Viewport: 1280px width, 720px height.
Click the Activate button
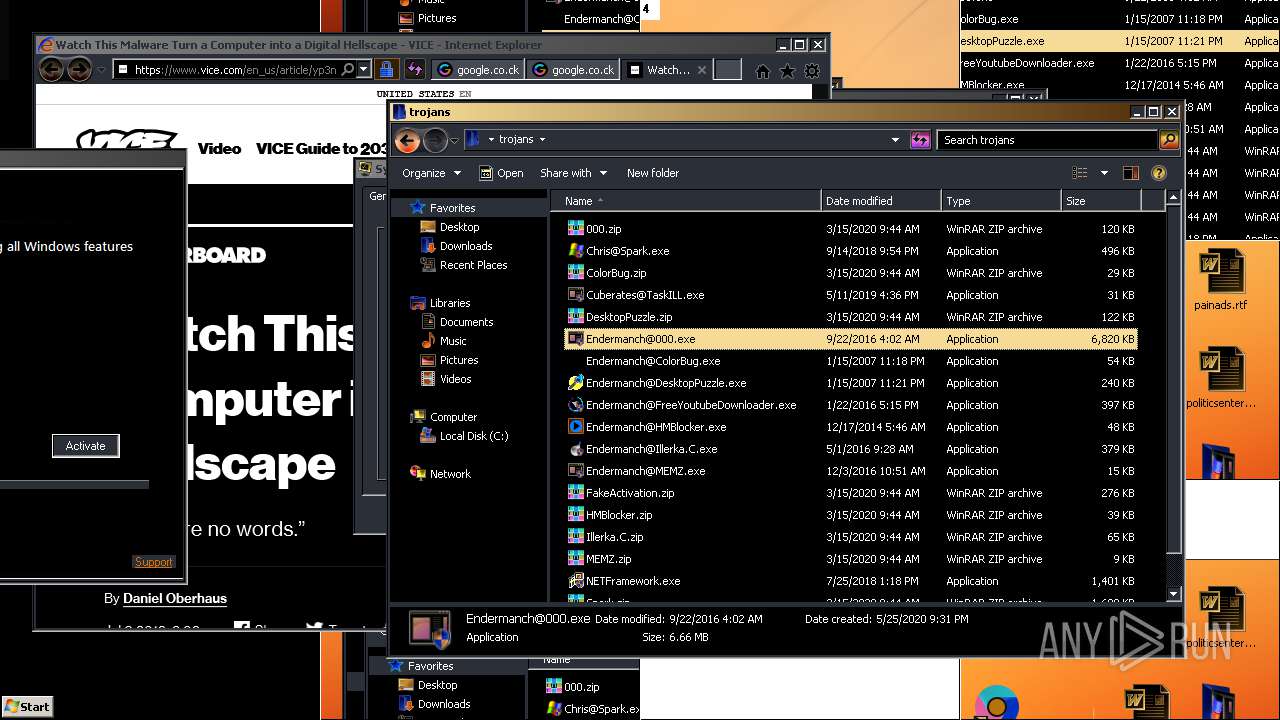(85, 446)
